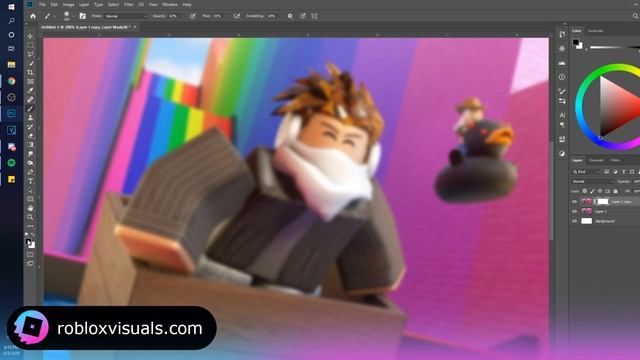
Task: Hide the Background layer
Action: click(575, 221)
